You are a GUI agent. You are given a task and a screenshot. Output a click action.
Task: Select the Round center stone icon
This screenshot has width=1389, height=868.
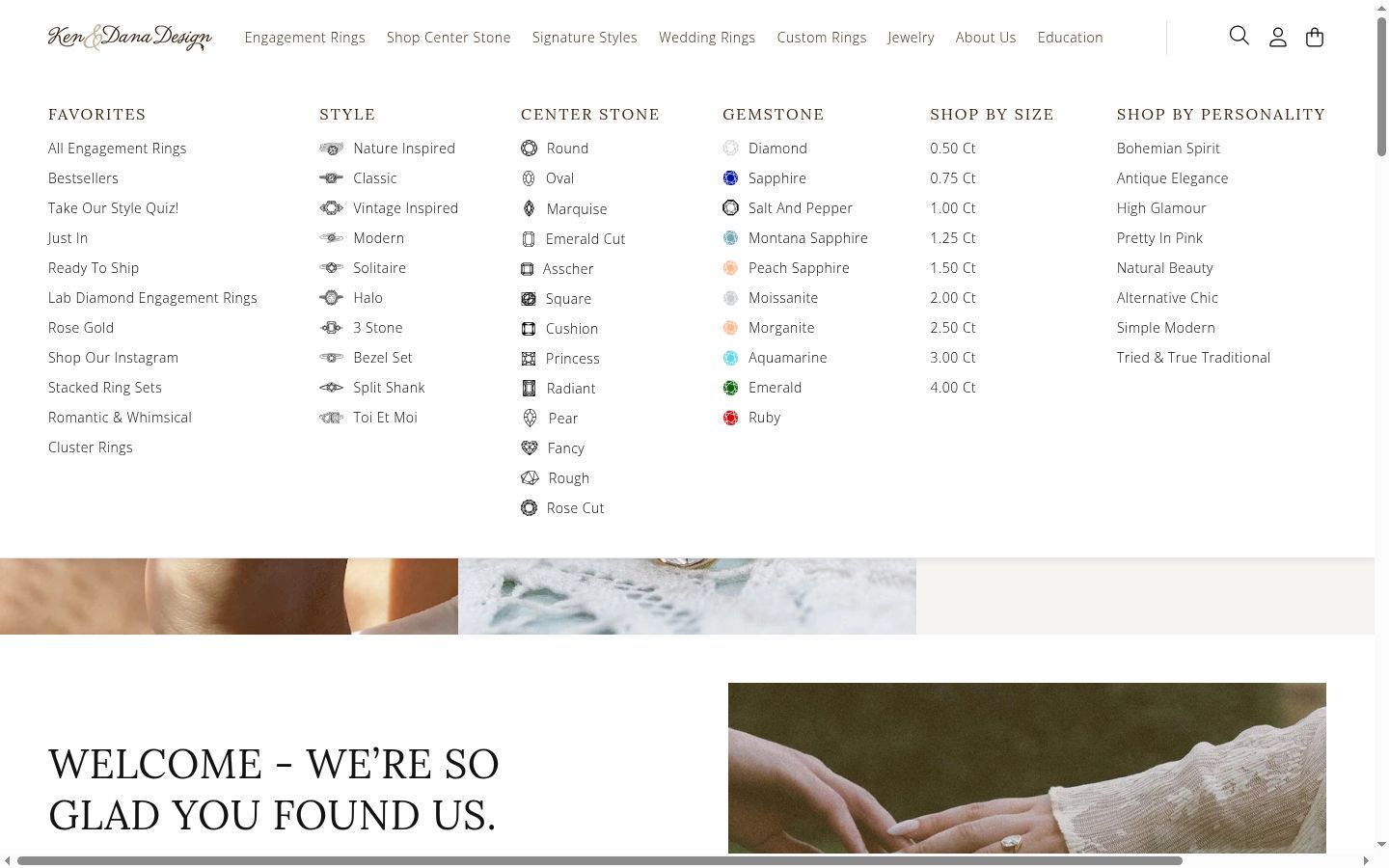[529, 149]
